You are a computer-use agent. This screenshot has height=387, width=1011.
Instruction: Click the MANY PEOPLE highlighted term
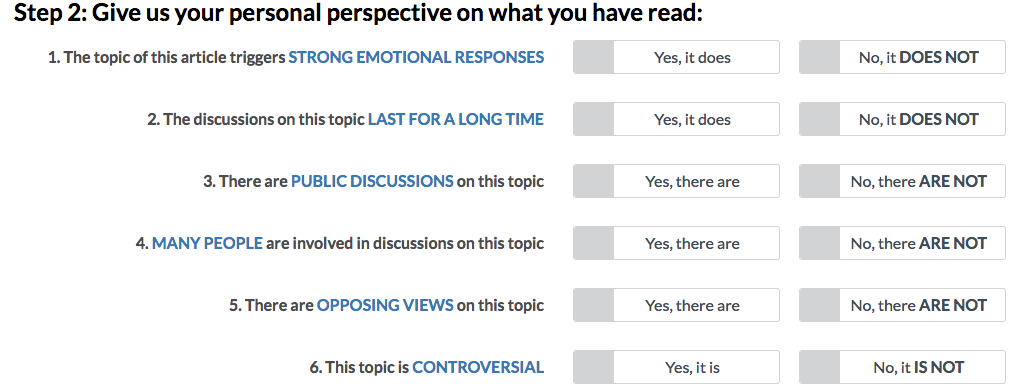tap(207, 243)
